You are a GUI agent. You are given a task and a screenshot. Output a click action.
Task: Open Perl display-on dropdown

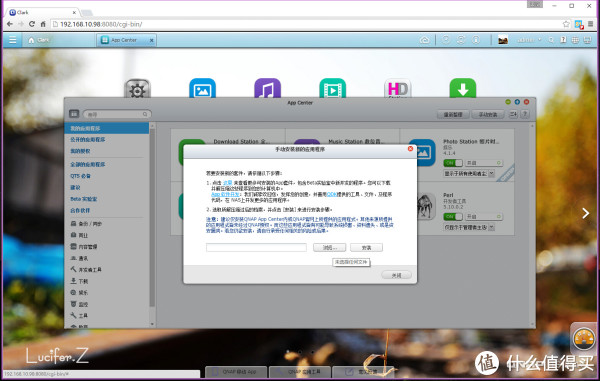coord(469,227)
